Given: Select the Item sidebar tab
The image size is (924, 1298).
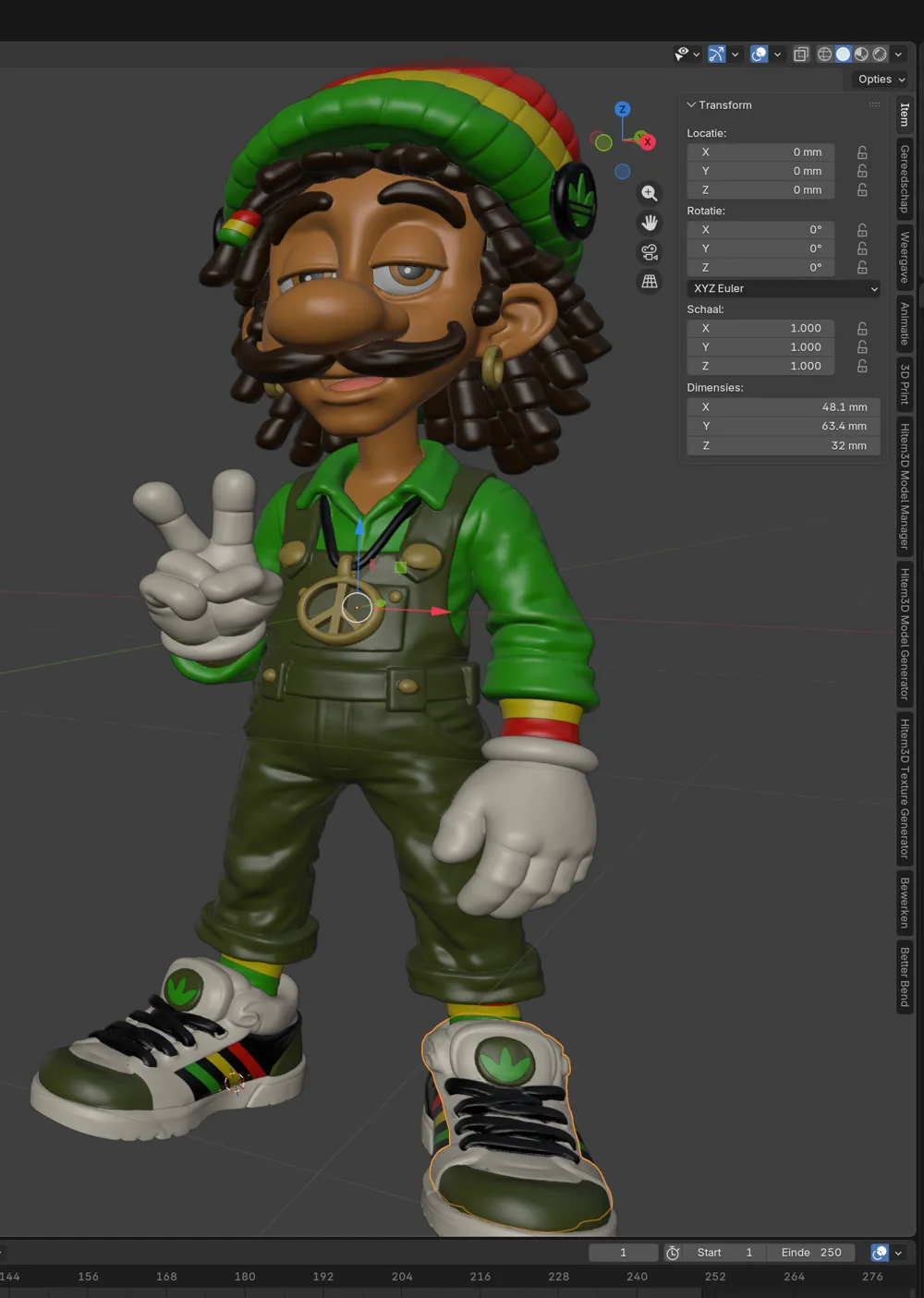Looking at the screenshot, I should (905, 115).
